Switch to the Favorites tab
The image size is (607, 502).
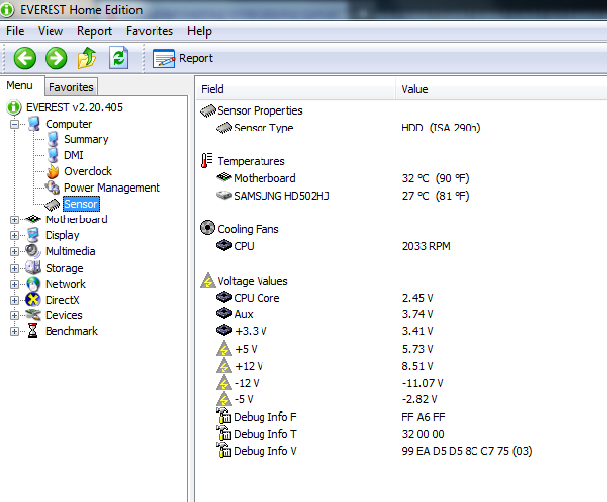point(71,87)
